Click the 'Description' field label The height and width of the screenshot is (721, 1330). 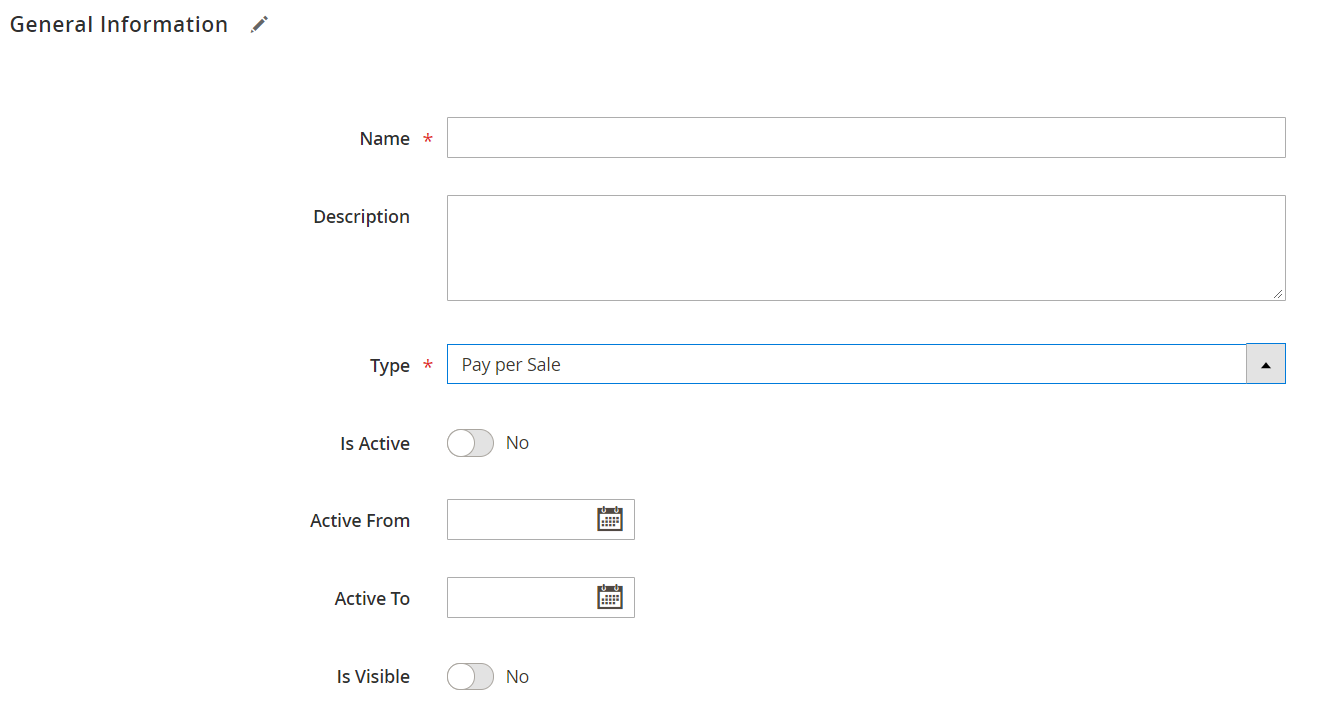(x=361, y=217)
